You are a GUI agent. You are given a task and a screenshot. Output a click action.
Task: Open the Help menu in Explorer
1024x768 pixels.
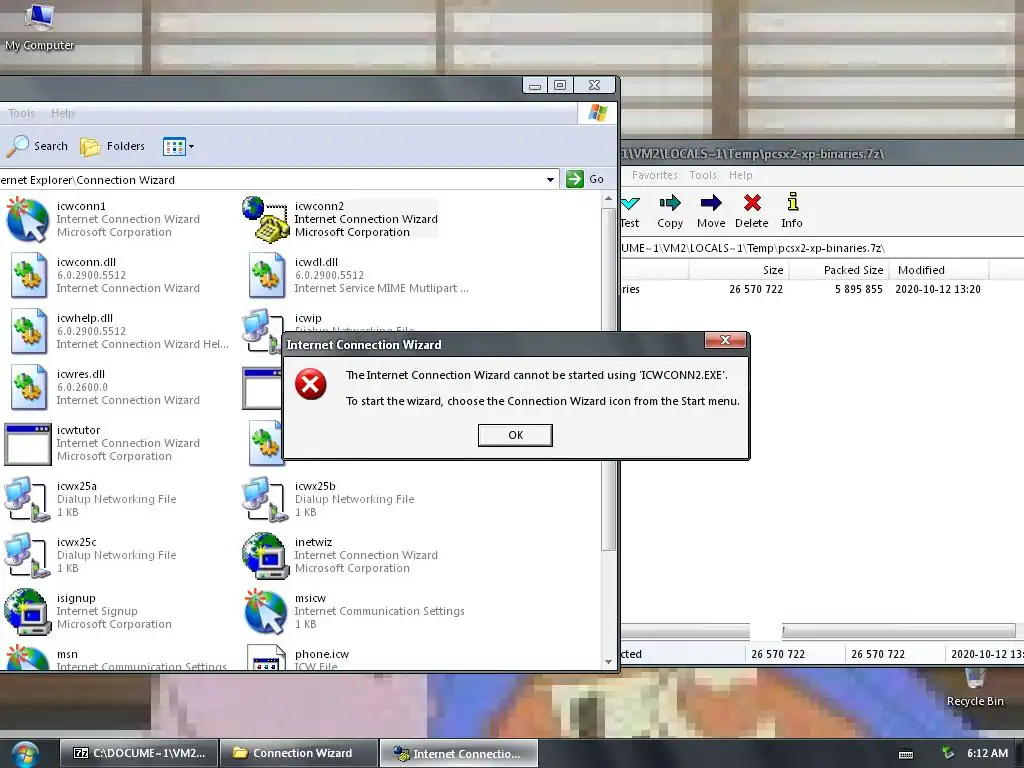coord(63,113)
